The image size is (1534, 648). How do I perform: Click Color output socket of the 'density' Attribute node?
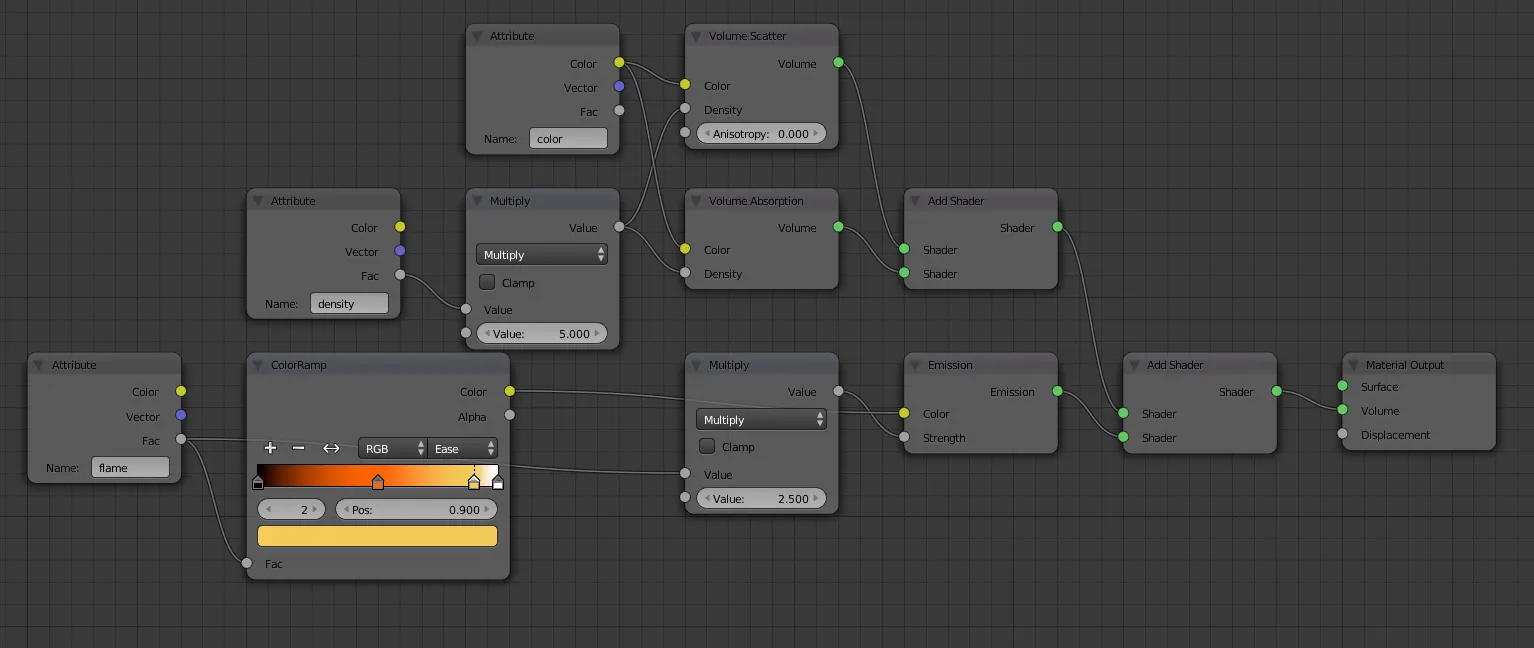pos(400,227)
